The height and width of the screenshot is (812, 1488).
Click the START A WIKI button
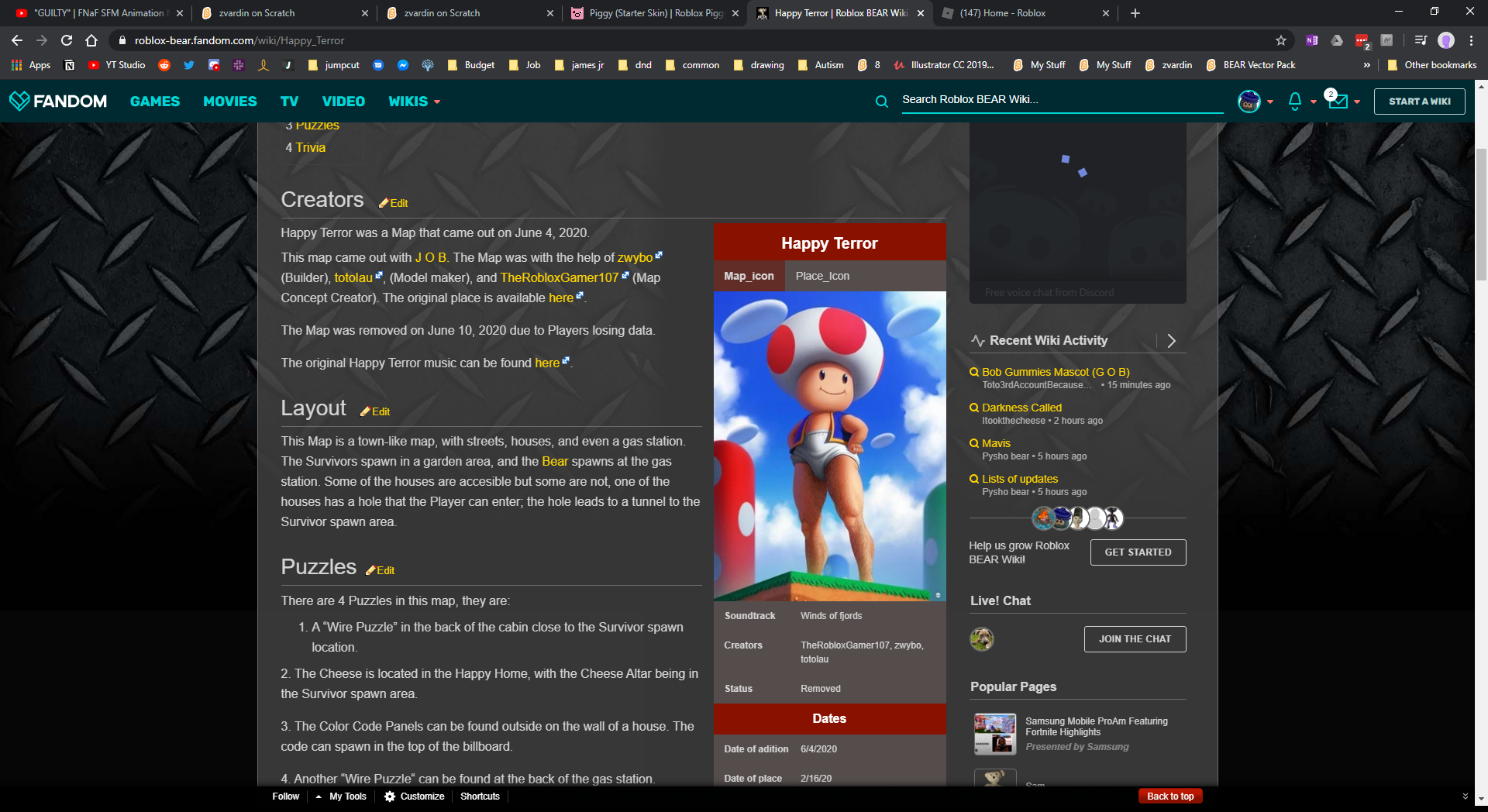point(1420,101)
